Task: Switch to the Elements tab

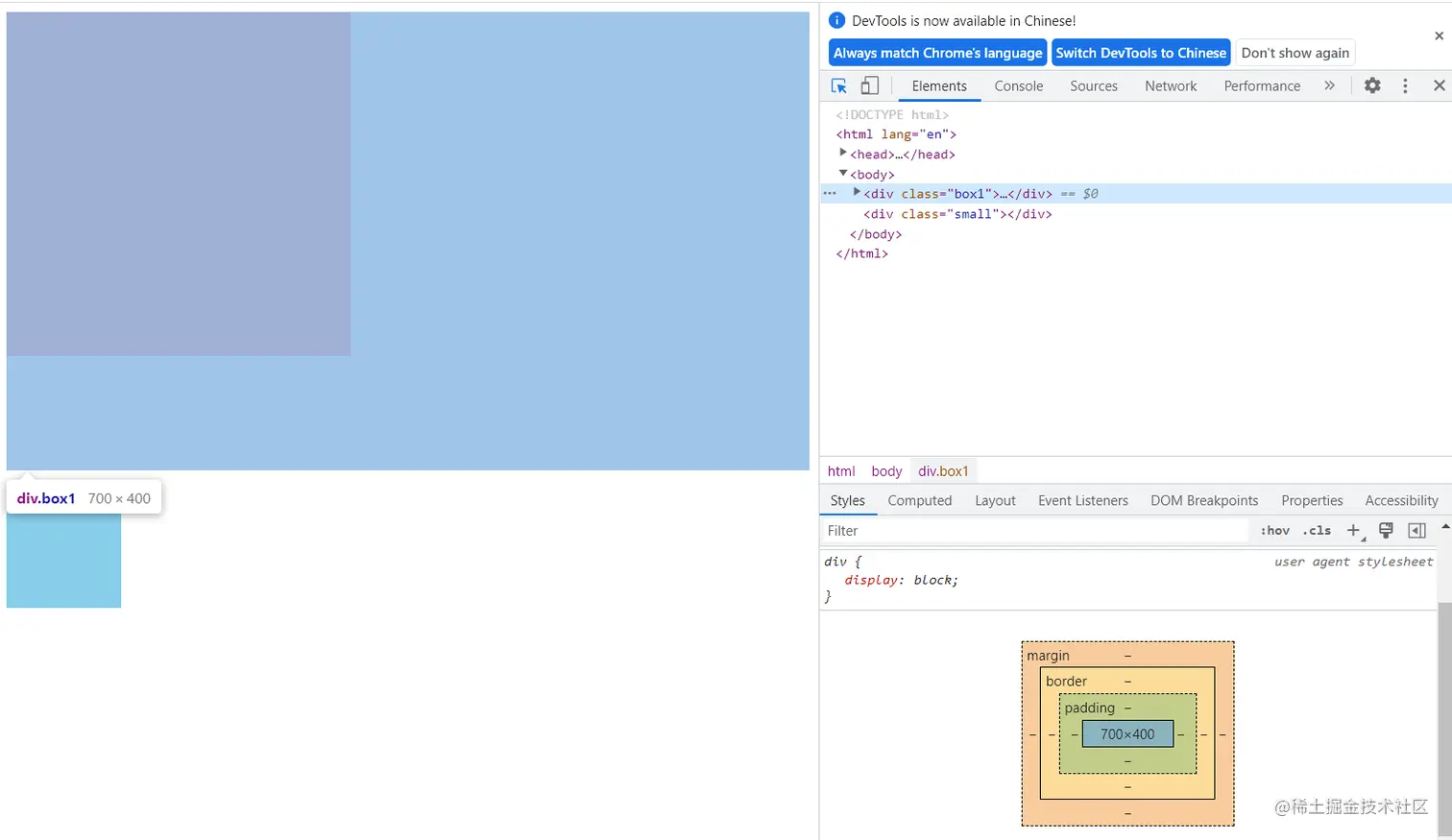Action: [939, 85]
